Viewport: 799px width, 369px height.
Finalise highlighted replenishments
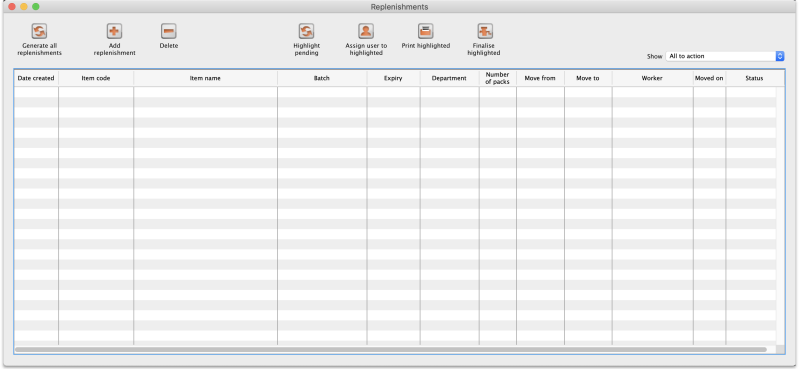485,31
